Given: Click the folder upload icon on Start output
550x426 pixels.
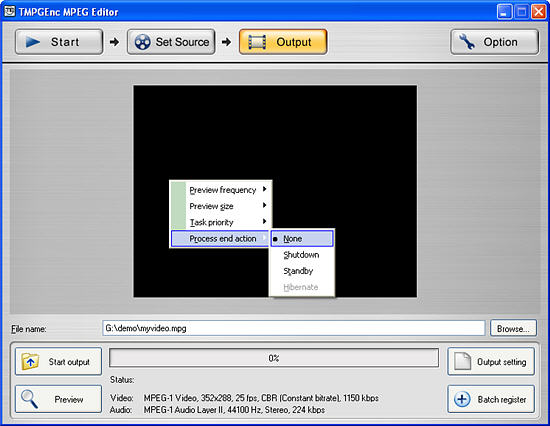Looking at the screenshot, I should [30, 361].
